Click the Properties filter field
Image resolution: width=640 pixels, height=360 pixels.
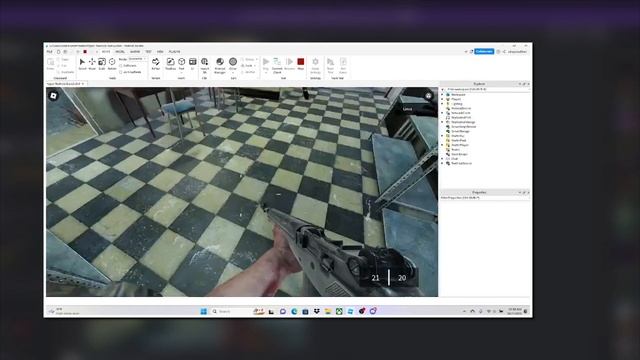pos(485,198)
